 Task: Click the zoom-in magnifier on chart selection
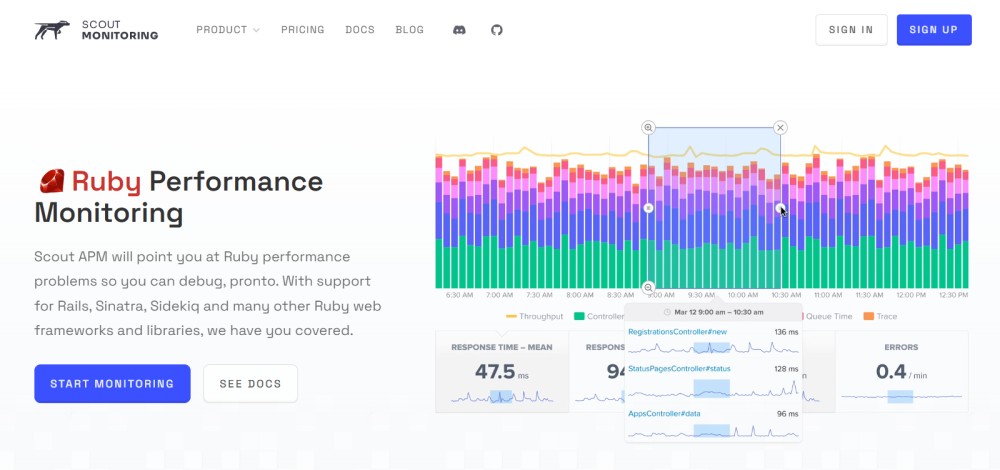pos(648,128)
